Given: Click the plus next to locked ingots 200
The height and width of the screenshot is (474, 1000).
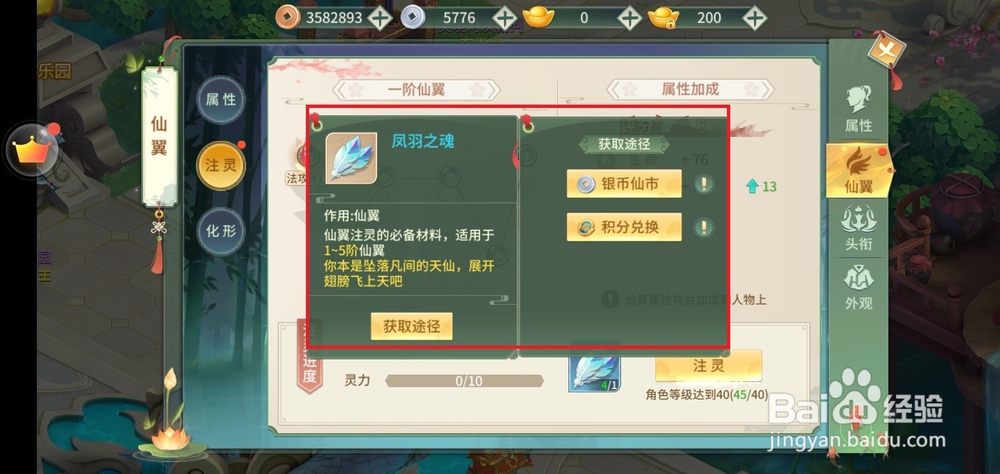Looking at the screenshot, I should coord(754,18).
